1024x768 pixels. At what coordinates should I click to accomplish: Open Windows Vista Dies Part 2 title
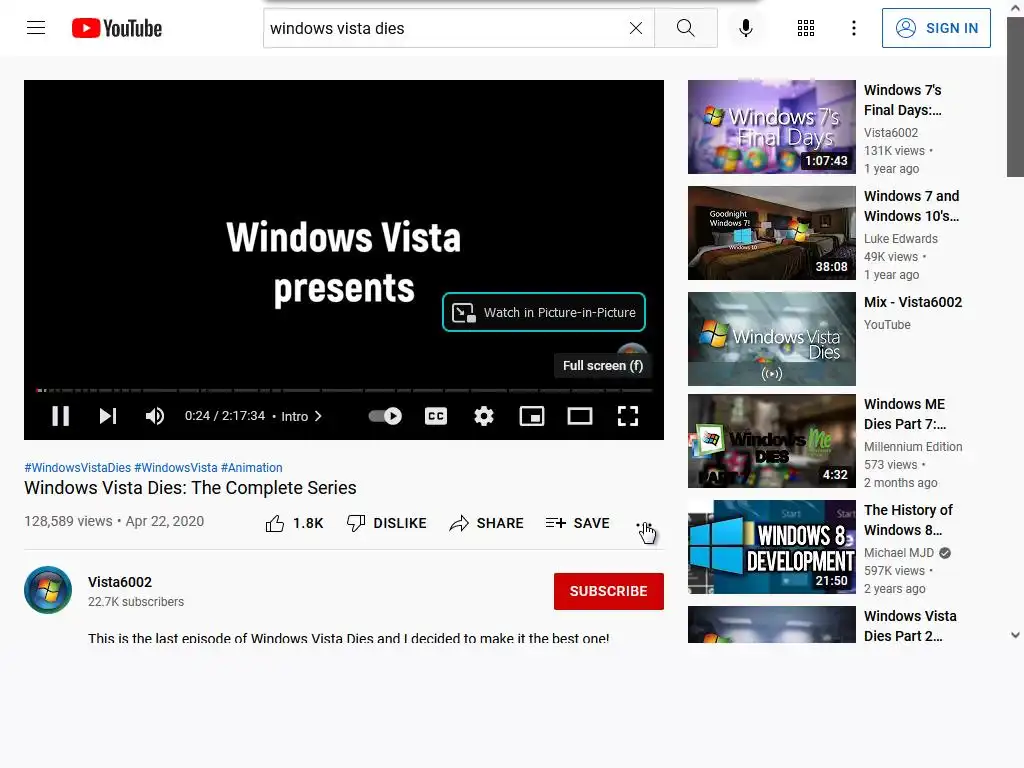point(910,626)
